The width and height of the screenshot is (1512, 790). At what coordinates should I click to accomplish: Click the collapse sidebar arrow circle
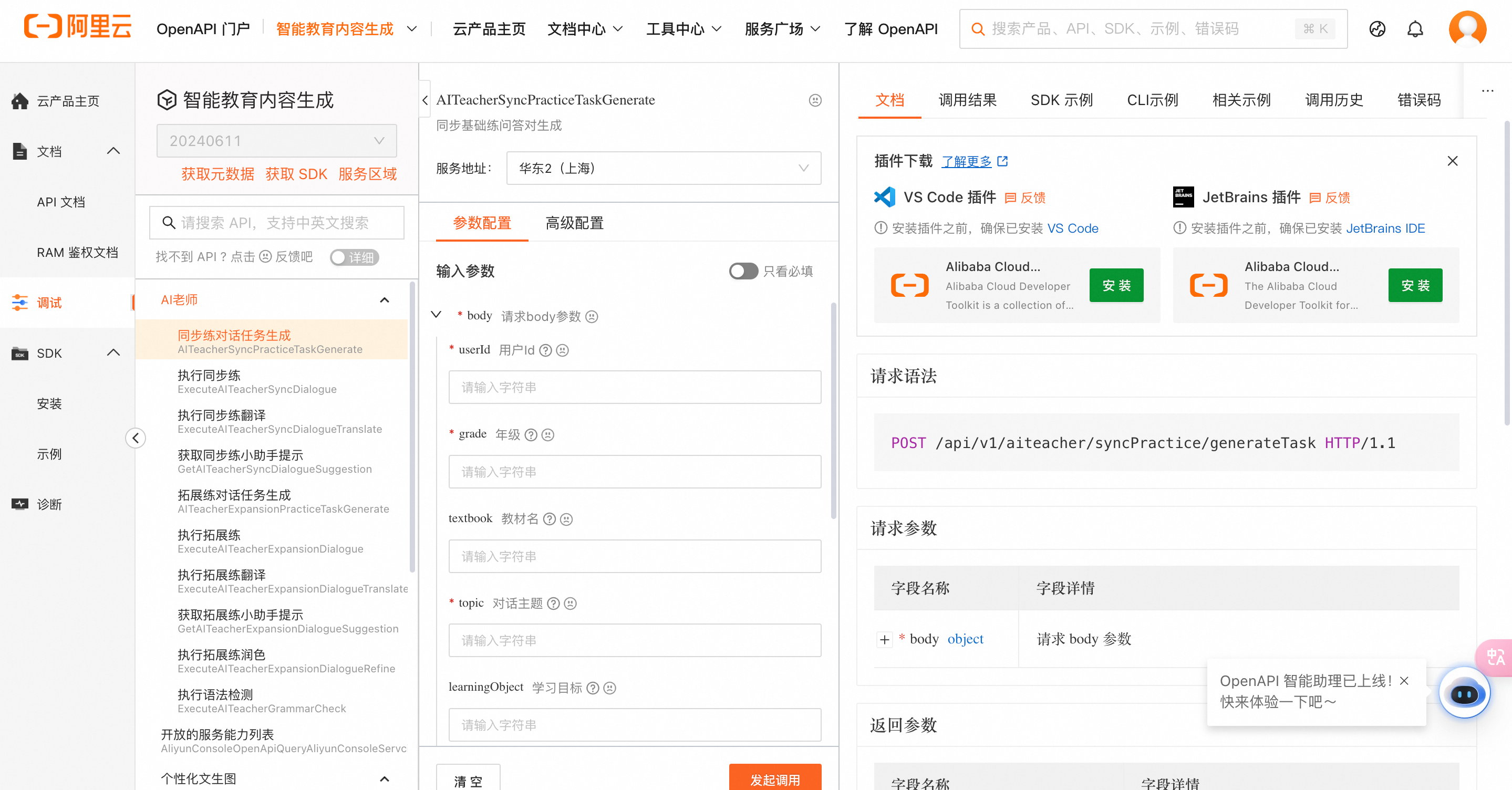pos(136,438)
